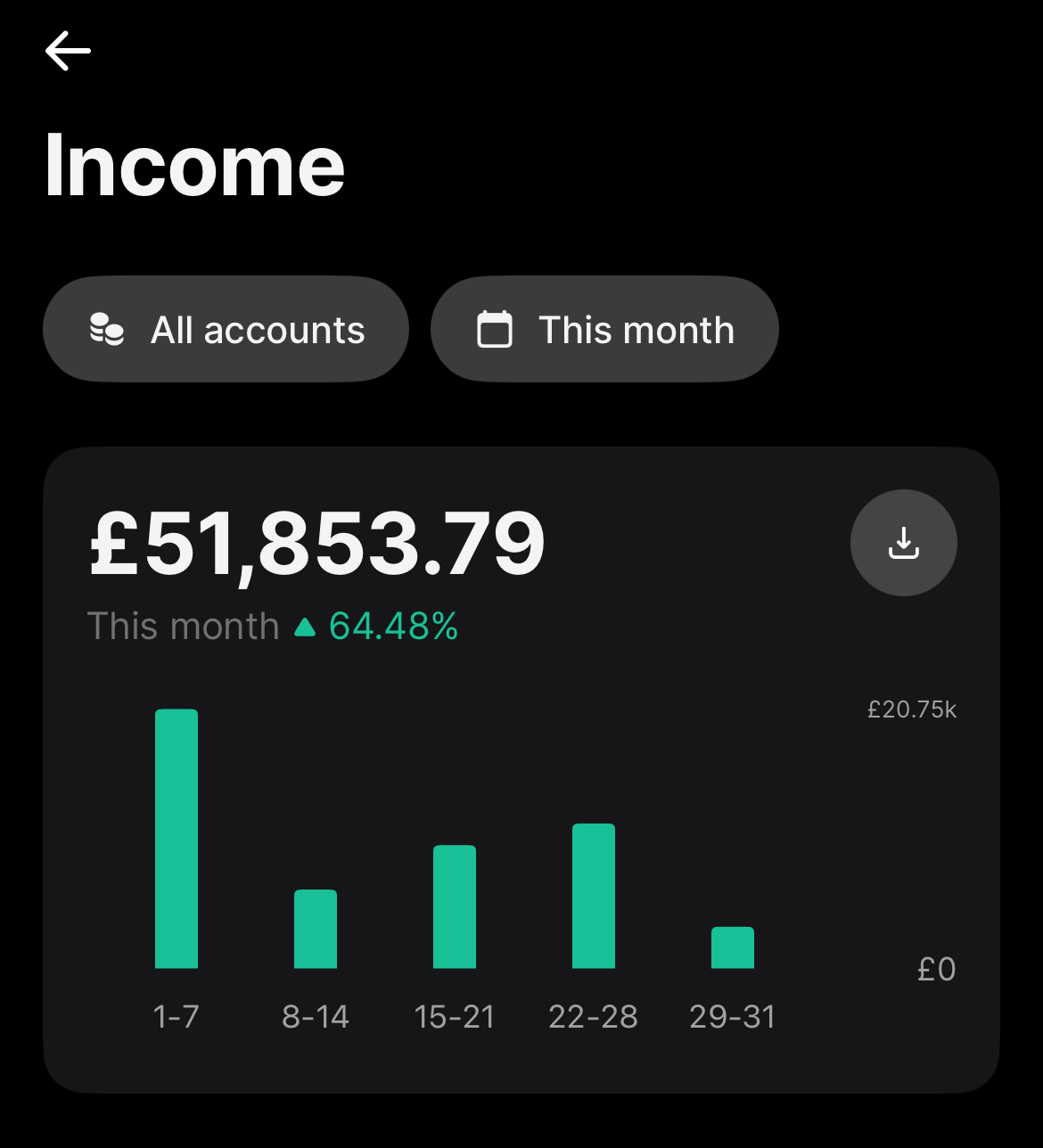Click the calendar icon in This month
1043x1148 pixels.
(x=495, y=330)
